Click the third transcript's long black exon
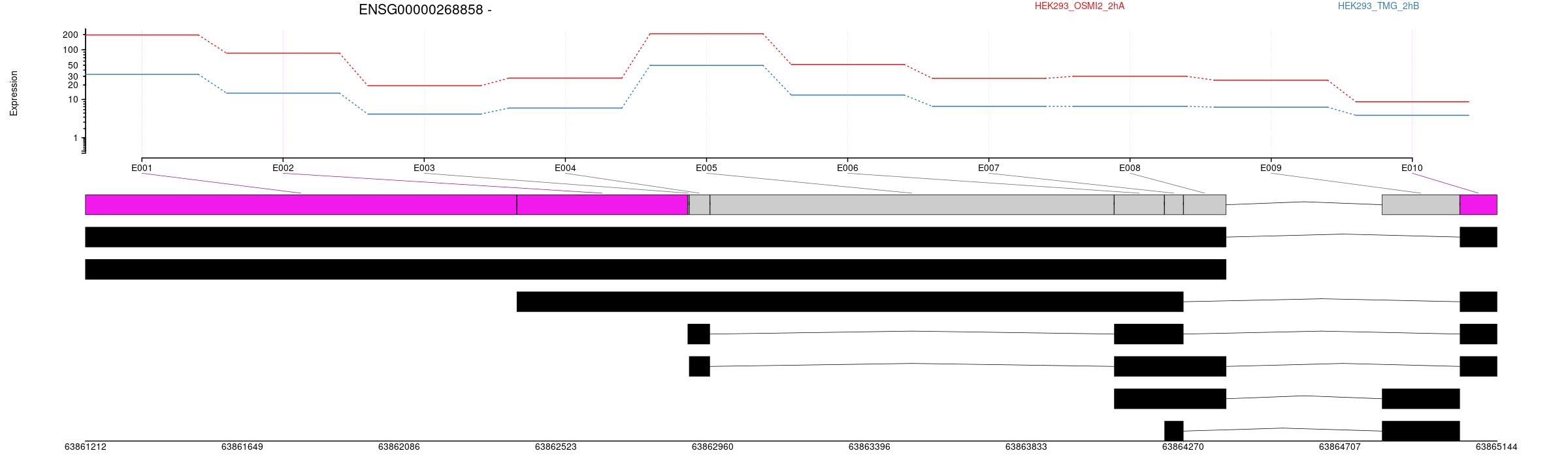Screen dimensions: 1568x457 click(850, 302)
